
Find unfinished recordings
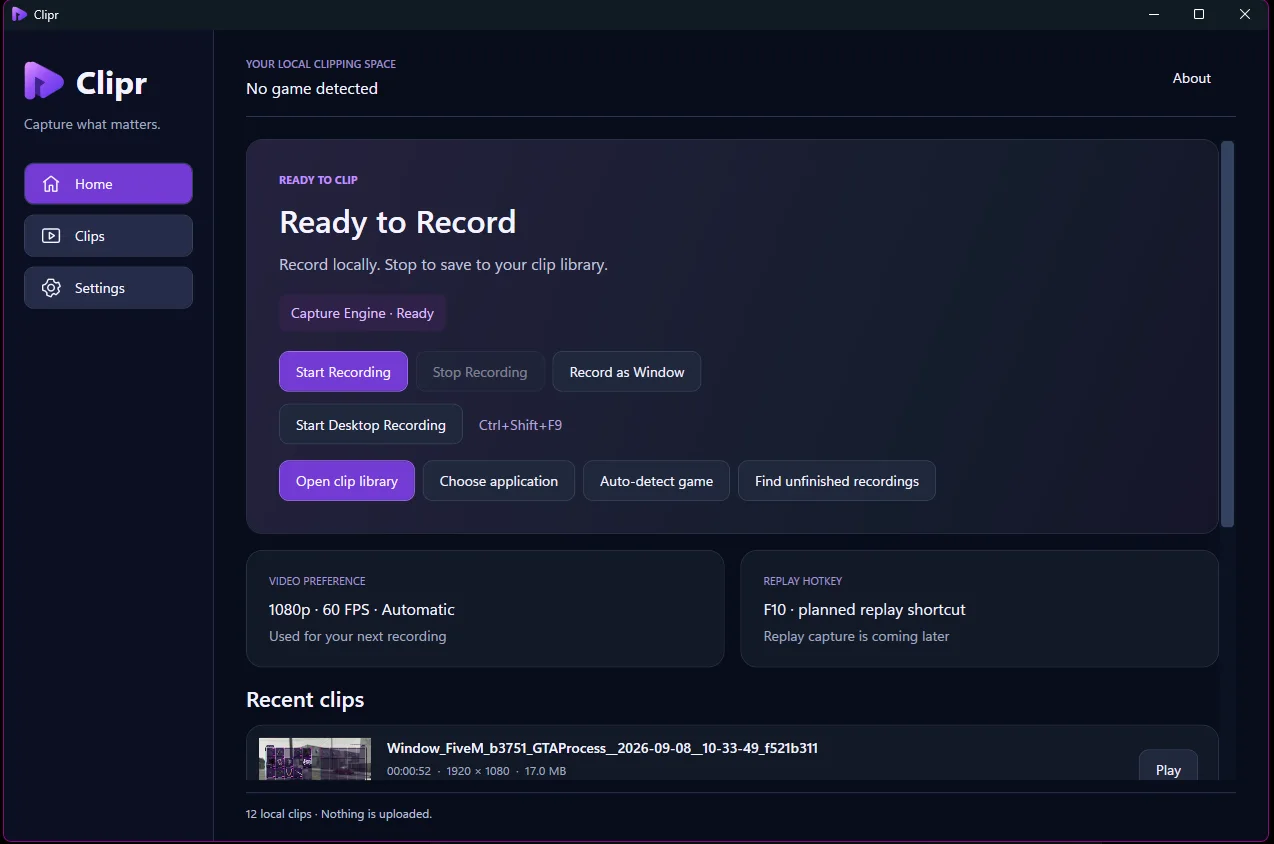tap(837, 481)
